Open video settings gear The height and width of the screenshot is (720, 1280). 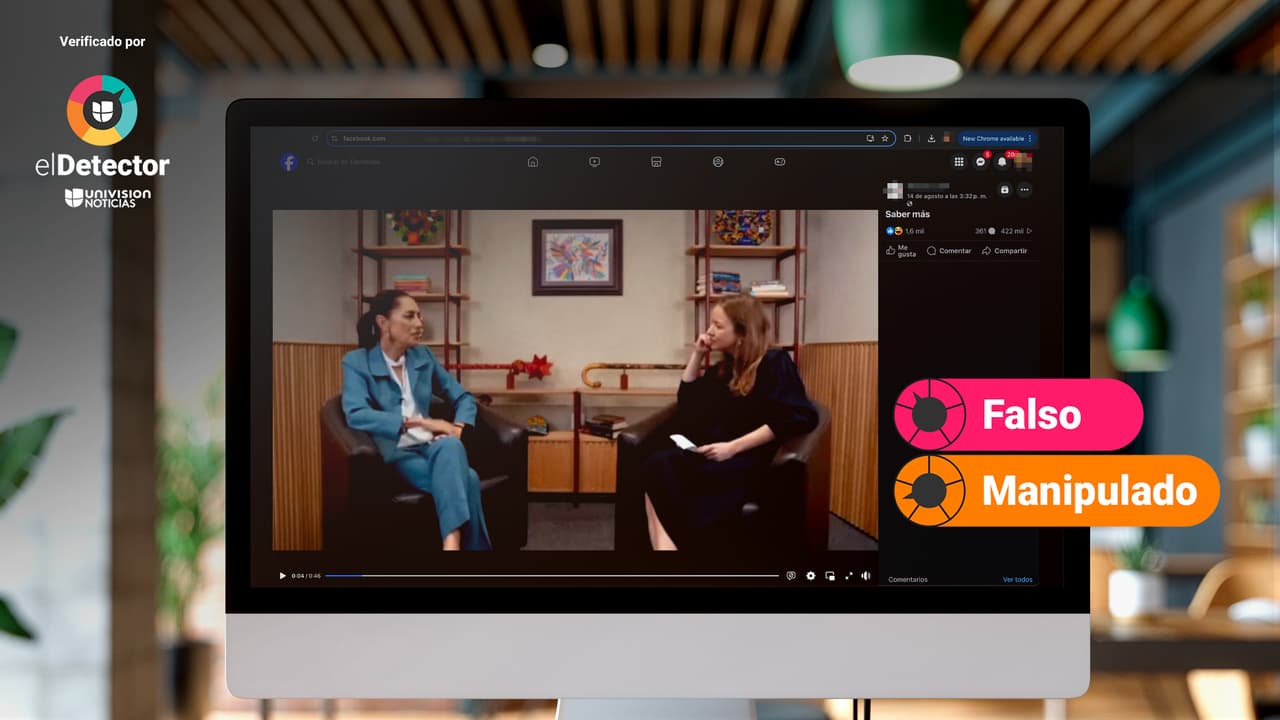811,576
